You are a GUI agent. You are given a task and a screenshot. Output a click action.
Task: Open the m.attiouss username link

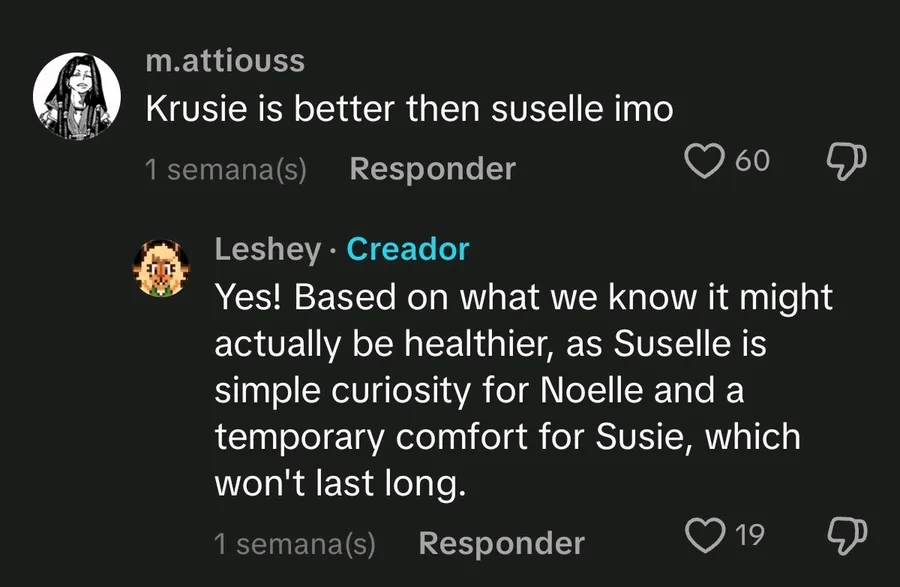[x=225, y=61]
